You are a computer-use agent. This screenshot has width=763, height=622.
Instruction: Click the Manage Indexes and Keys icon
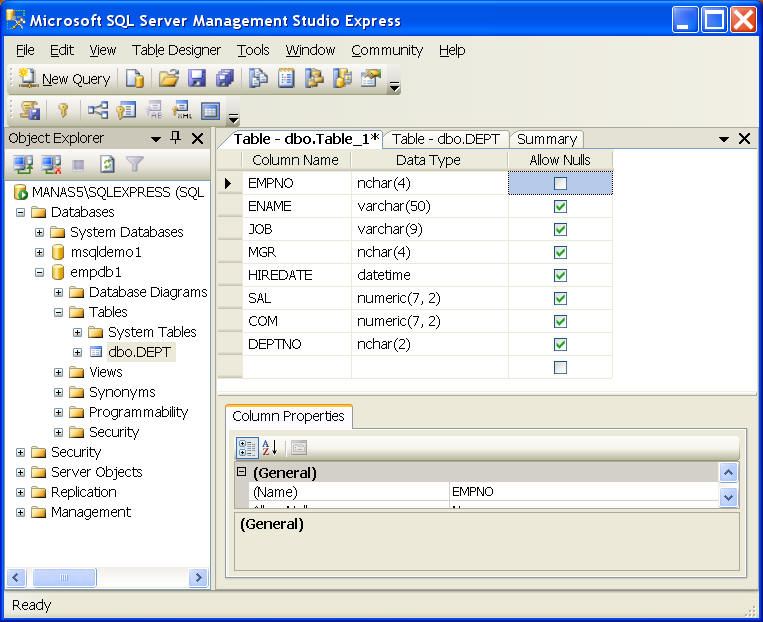coord(126,110)
